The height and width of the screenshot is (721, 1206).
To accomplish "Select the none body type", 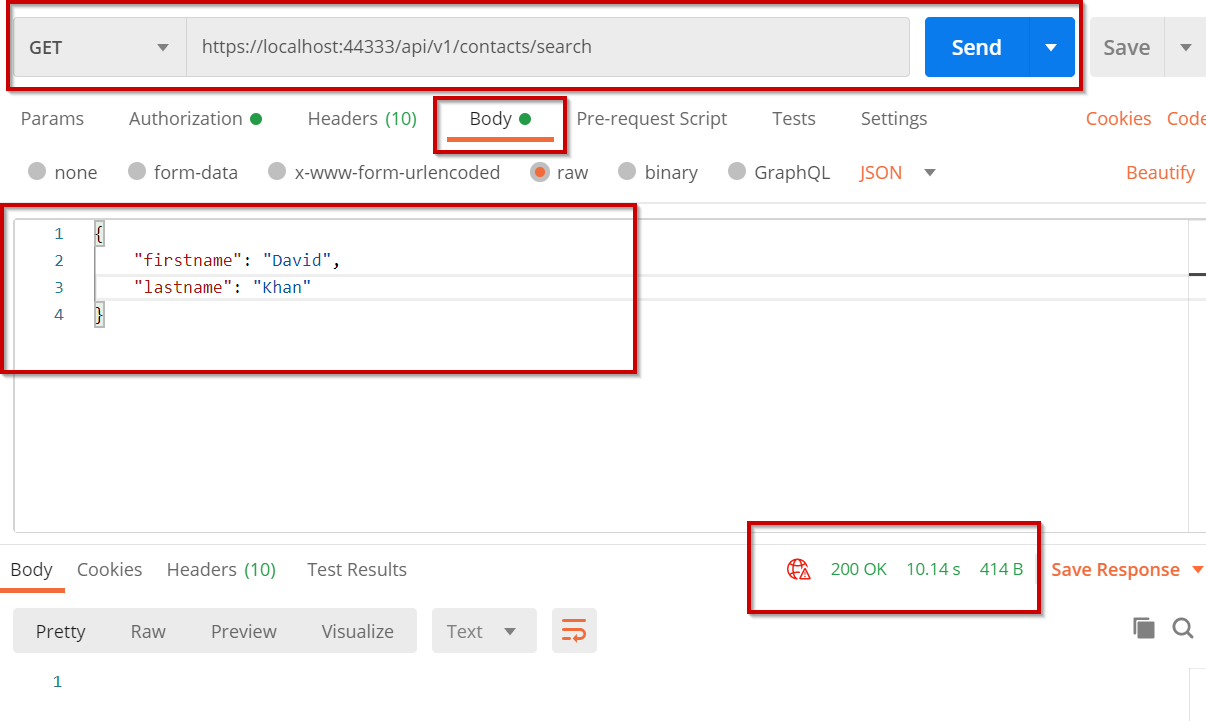I will (x=63, y=172).
